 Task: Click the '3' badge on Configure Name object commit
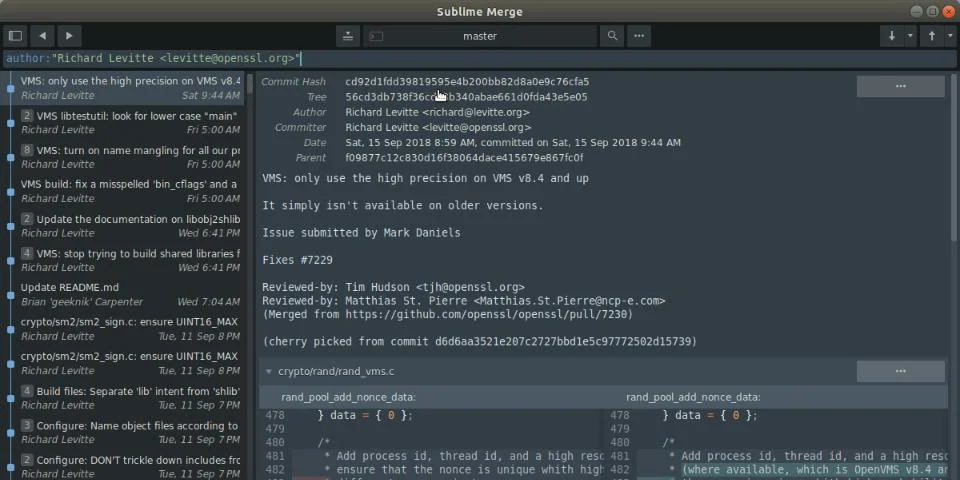point(27,426)
